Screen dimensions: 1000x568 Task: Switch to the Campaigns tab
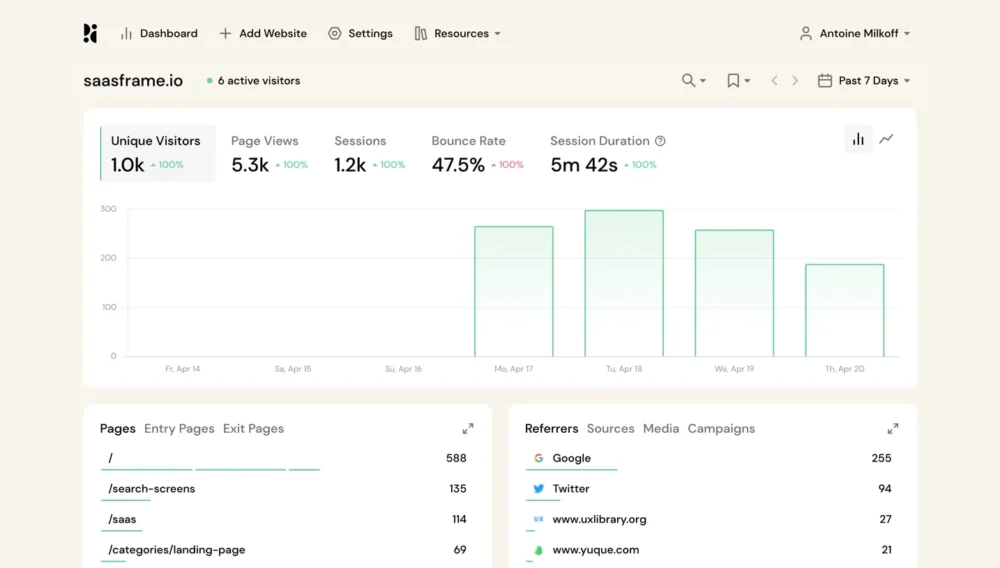[x=721, y=429]
